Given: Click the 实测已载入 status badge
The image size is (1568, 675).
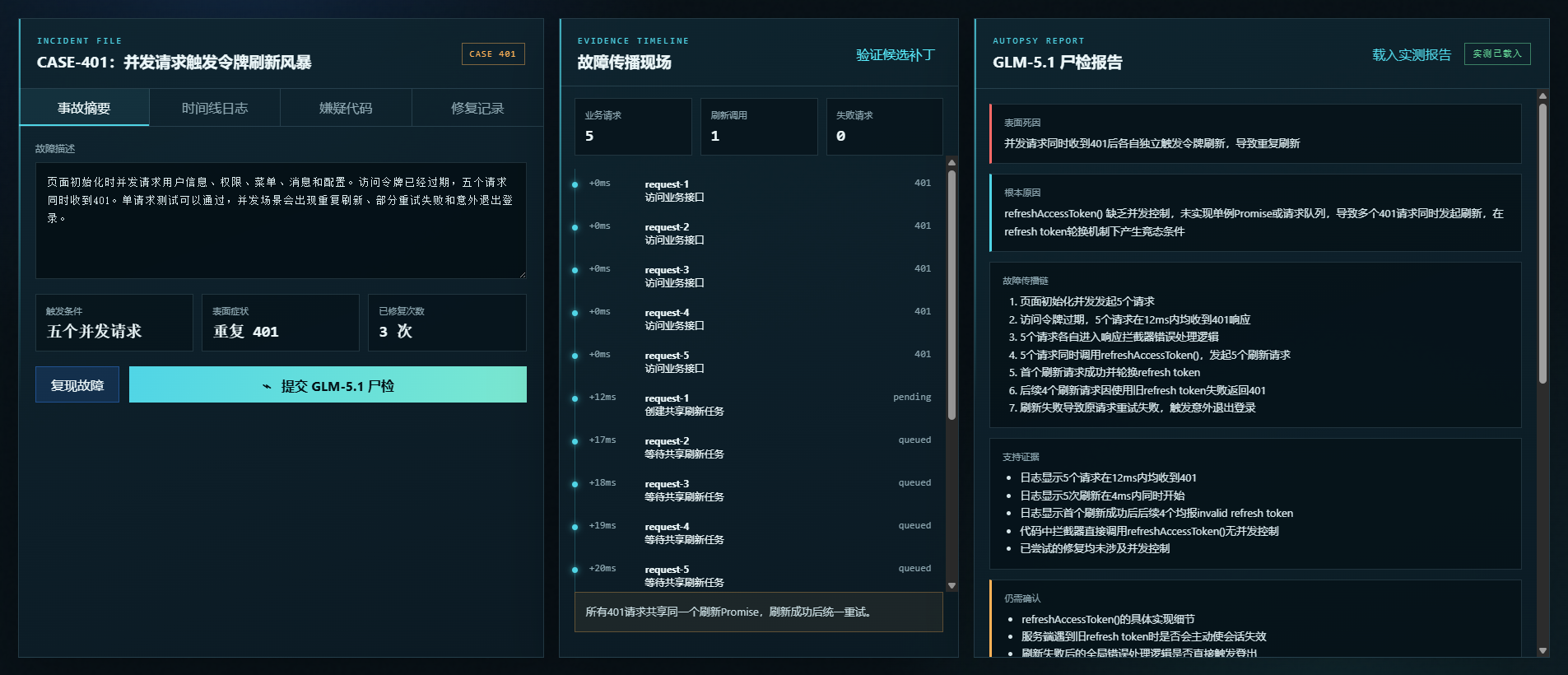Looking at the screenshot, I should (1497, 54).
